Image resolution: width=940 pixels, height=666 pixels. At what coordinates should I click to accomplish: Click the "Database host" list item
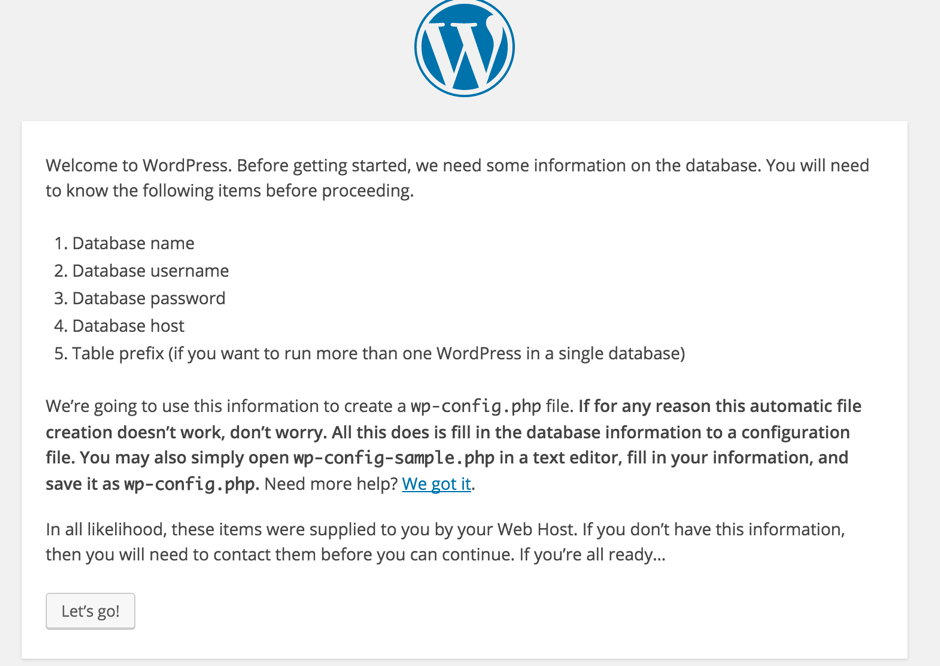[x=128, y=326]
